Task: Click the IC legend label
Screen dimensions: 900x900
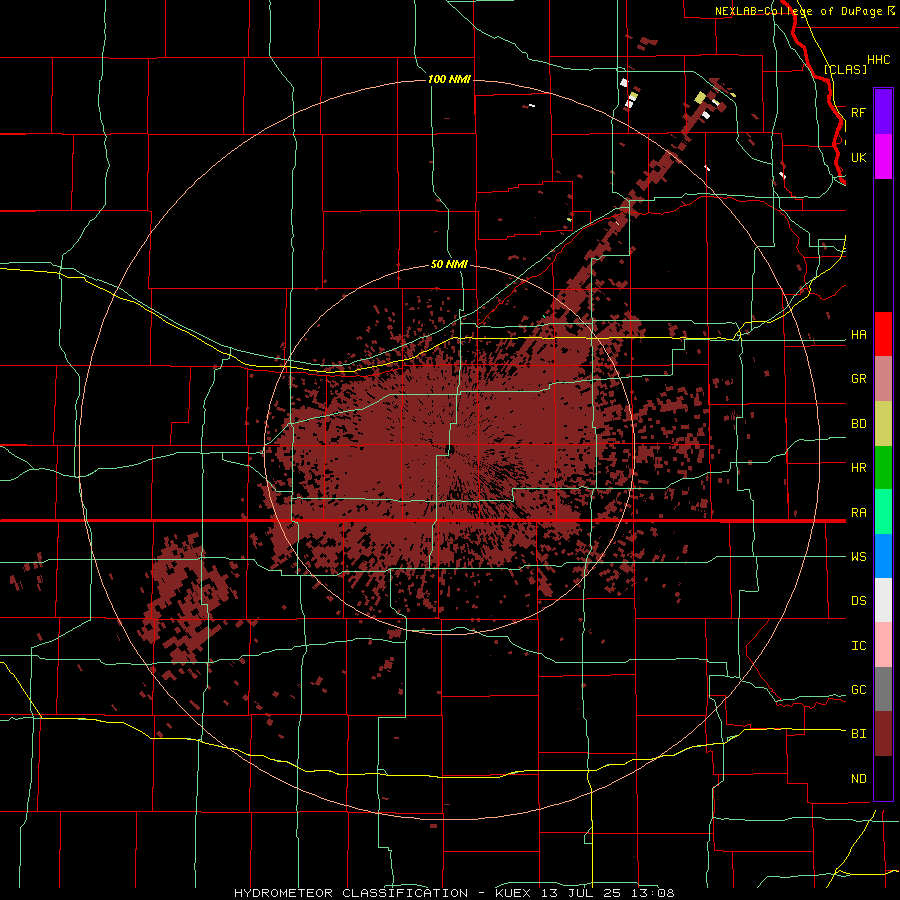Action: 859,646
